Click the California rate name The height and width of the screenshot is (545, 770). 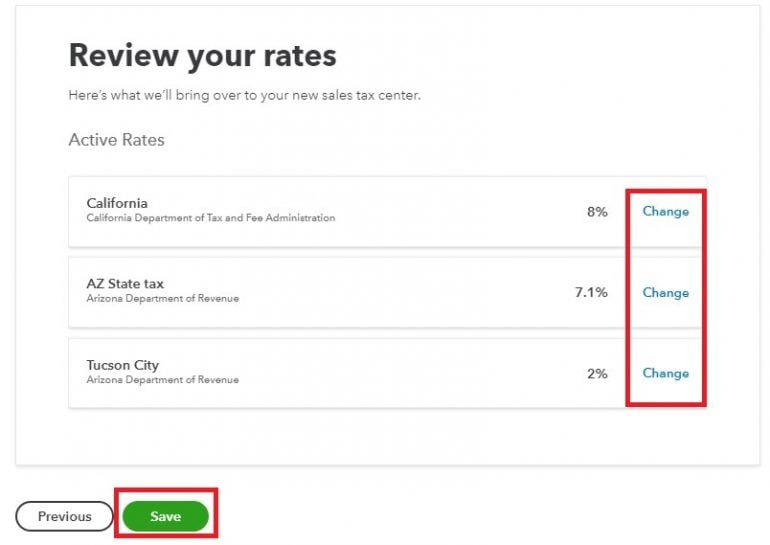(117, 203)
